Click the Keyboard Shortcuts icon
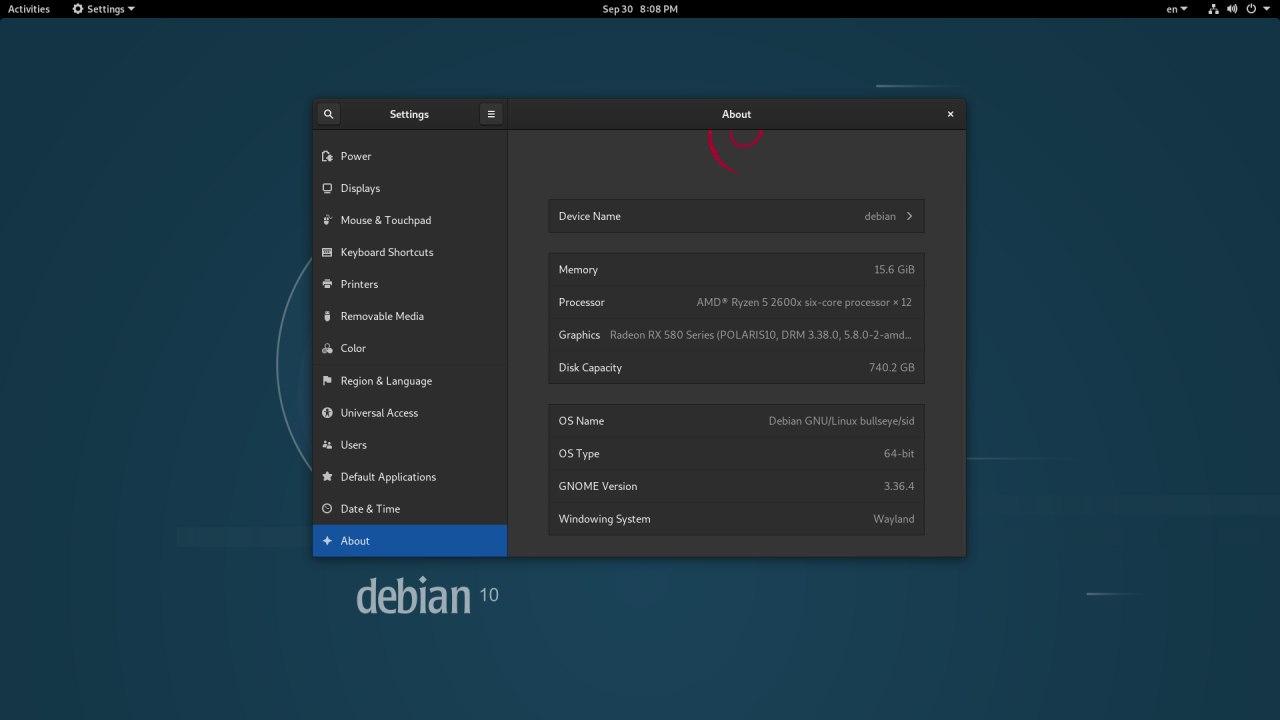 tap(327, 252)
